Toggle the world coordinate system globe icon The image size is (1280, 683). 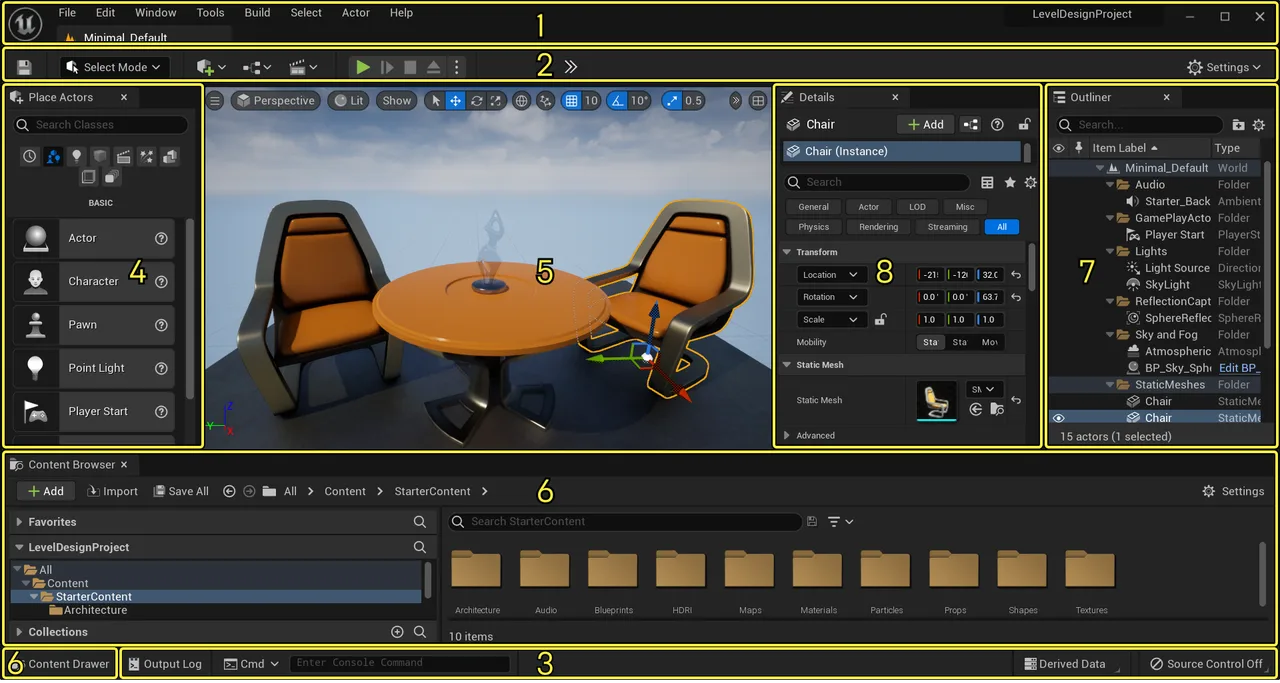(x=521, y=101)
